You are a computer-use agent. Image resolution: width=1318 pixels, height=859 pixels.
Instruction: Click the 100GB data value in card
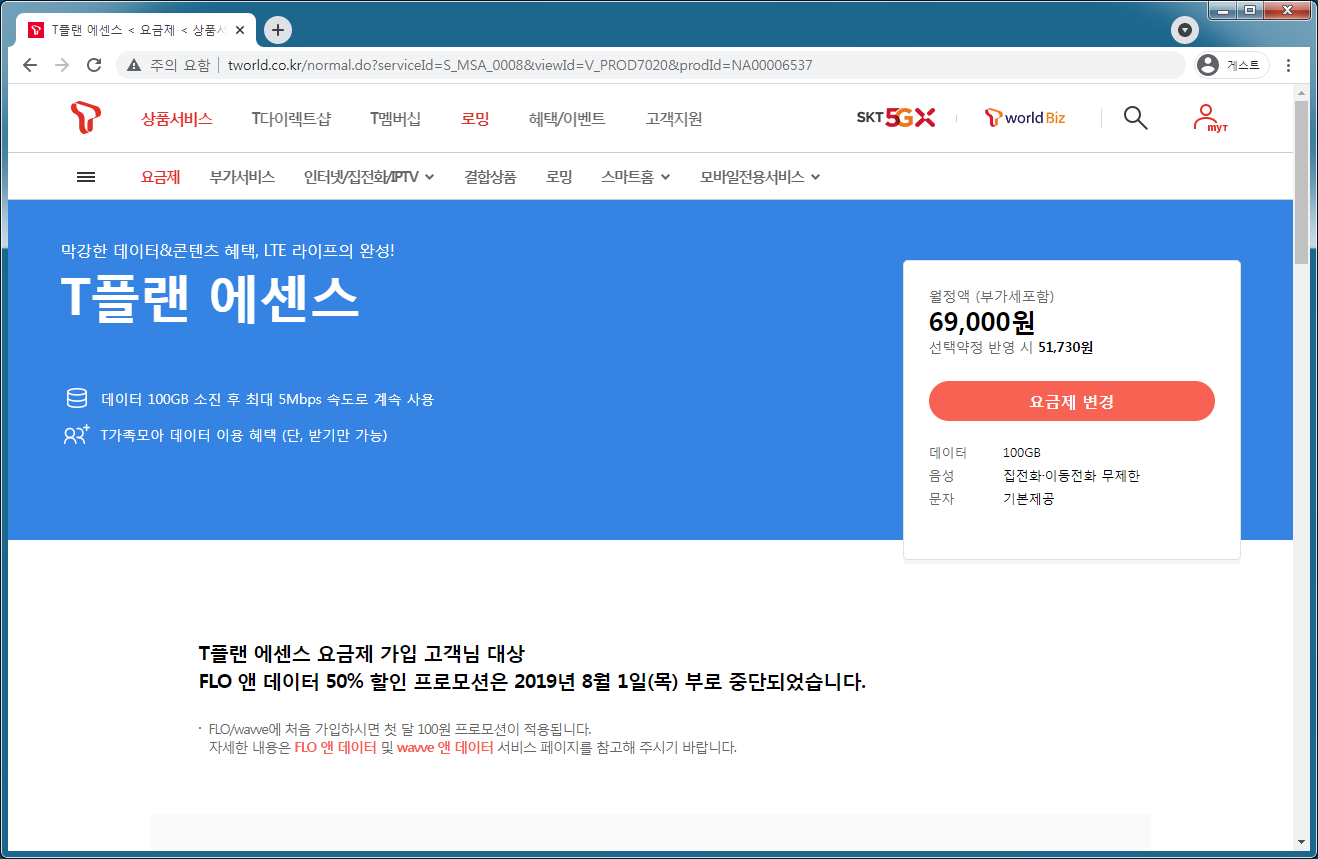[1022, 453]
